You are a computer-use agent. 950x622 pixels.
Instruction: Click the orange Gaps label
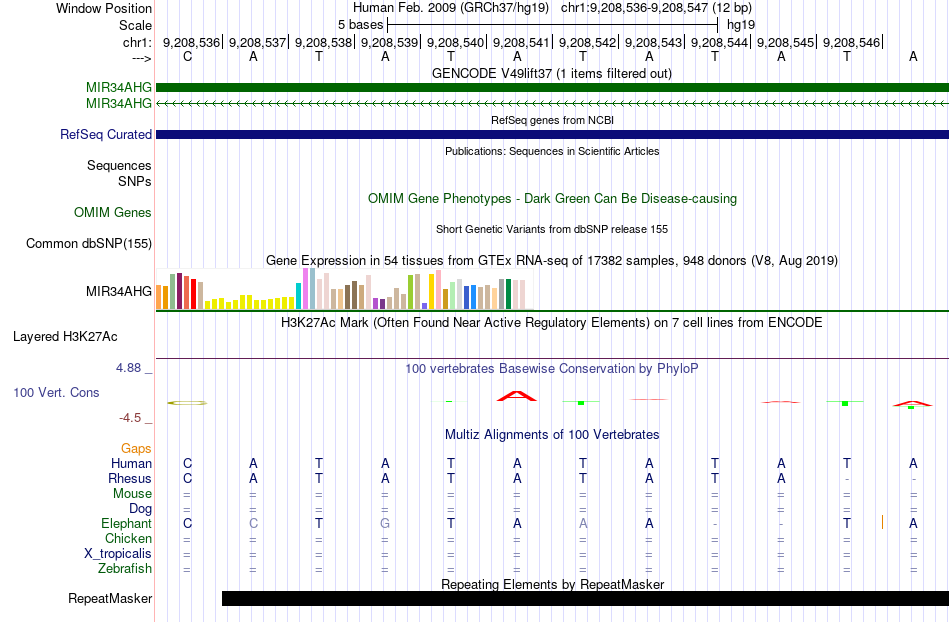tap(136, 448)
